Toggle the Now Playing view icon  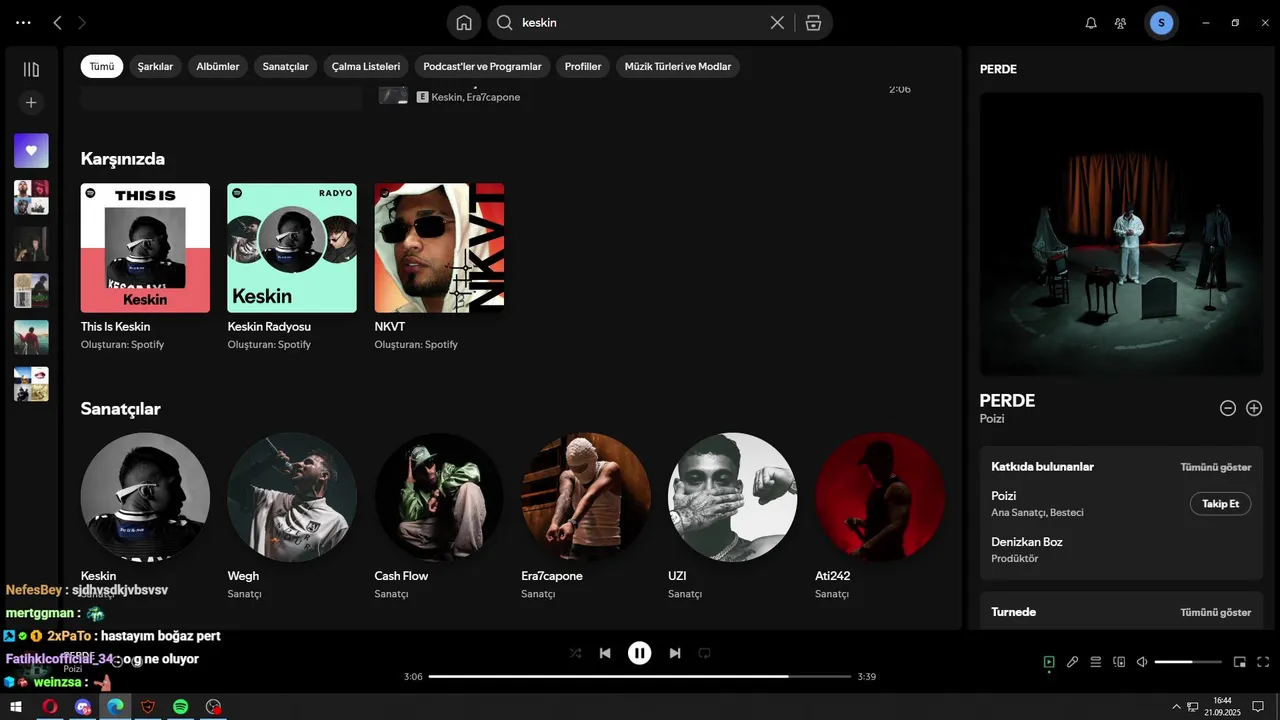1049,662
